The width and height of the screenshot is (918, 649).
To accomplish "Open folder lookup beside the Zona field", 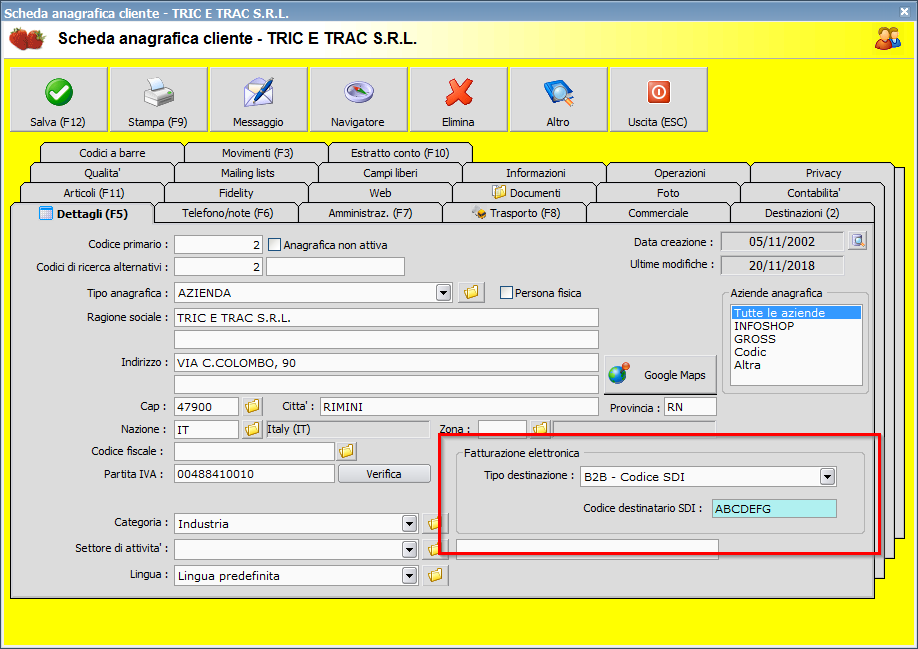I will pos(540,428).
